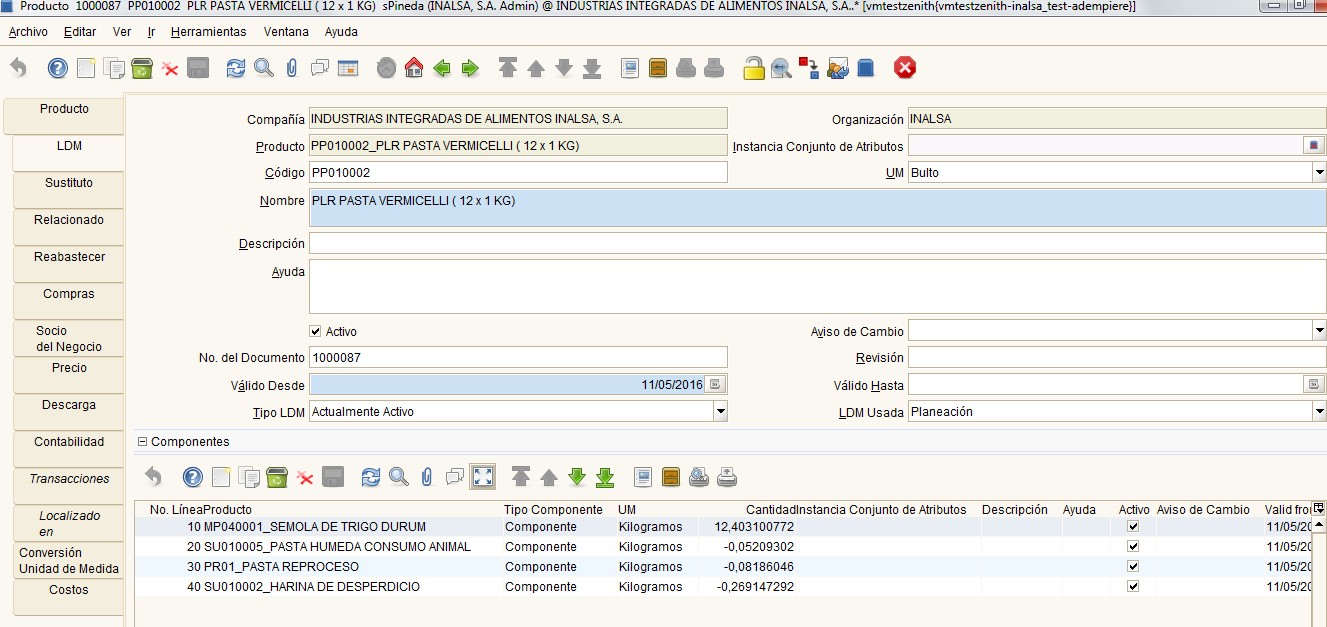Open the UM dropdown showing Bulto
Image resolution: width=1327 pixels, height=627 pixels.
pyautogui.click(x=1319, y=173)
